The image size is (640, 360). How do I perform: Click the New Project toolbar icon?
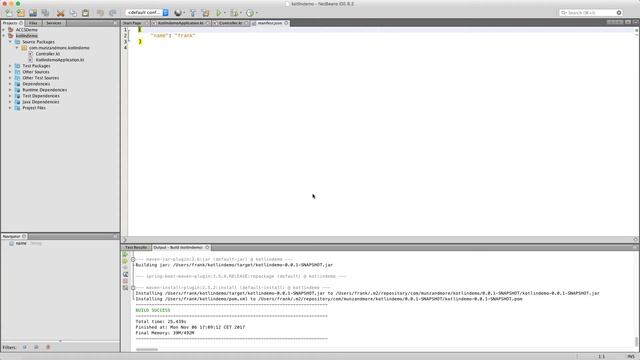20,13
